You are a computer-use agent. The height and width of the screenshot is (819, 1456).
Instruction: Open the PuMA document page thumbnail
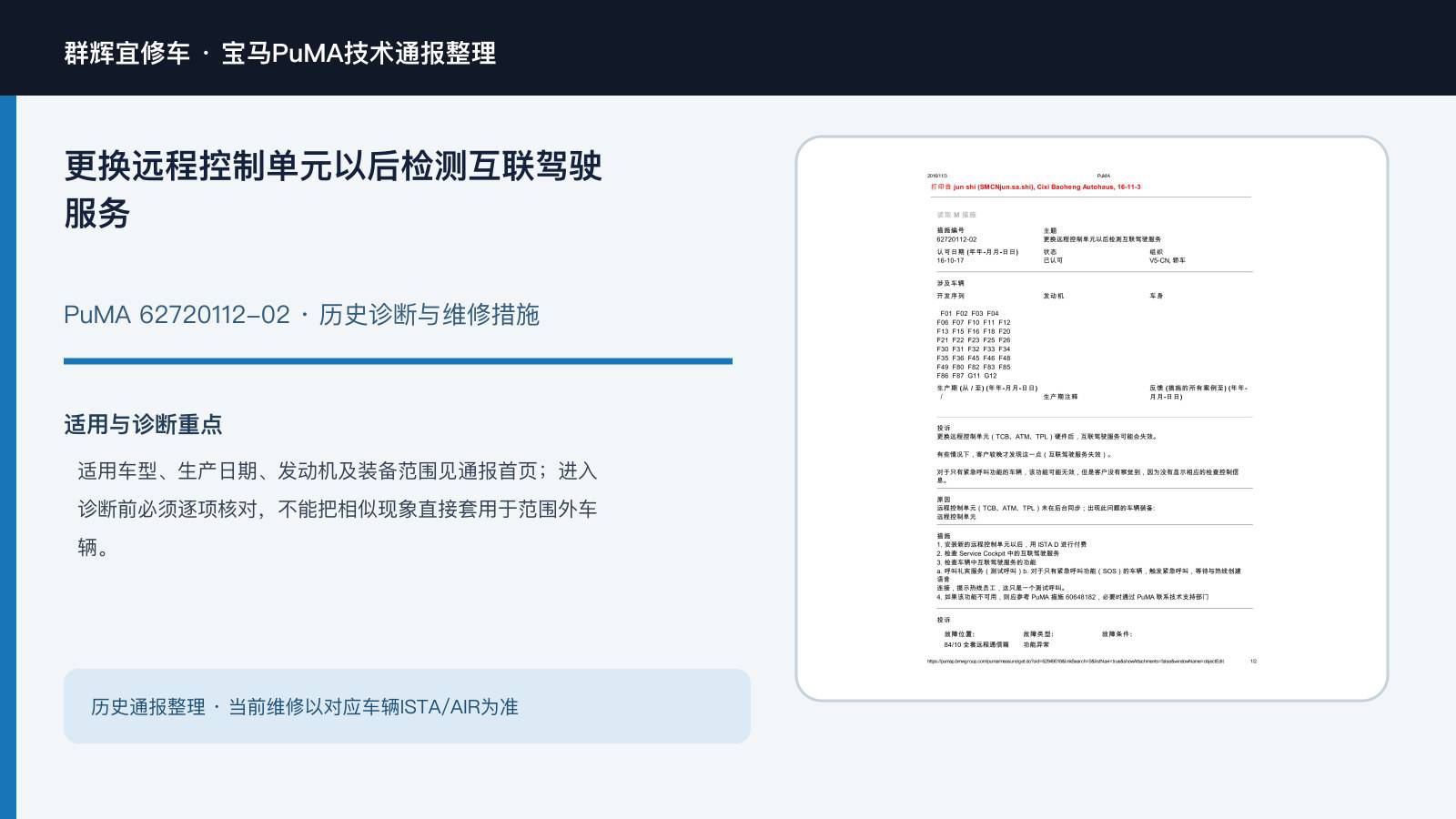point(1091,419)
